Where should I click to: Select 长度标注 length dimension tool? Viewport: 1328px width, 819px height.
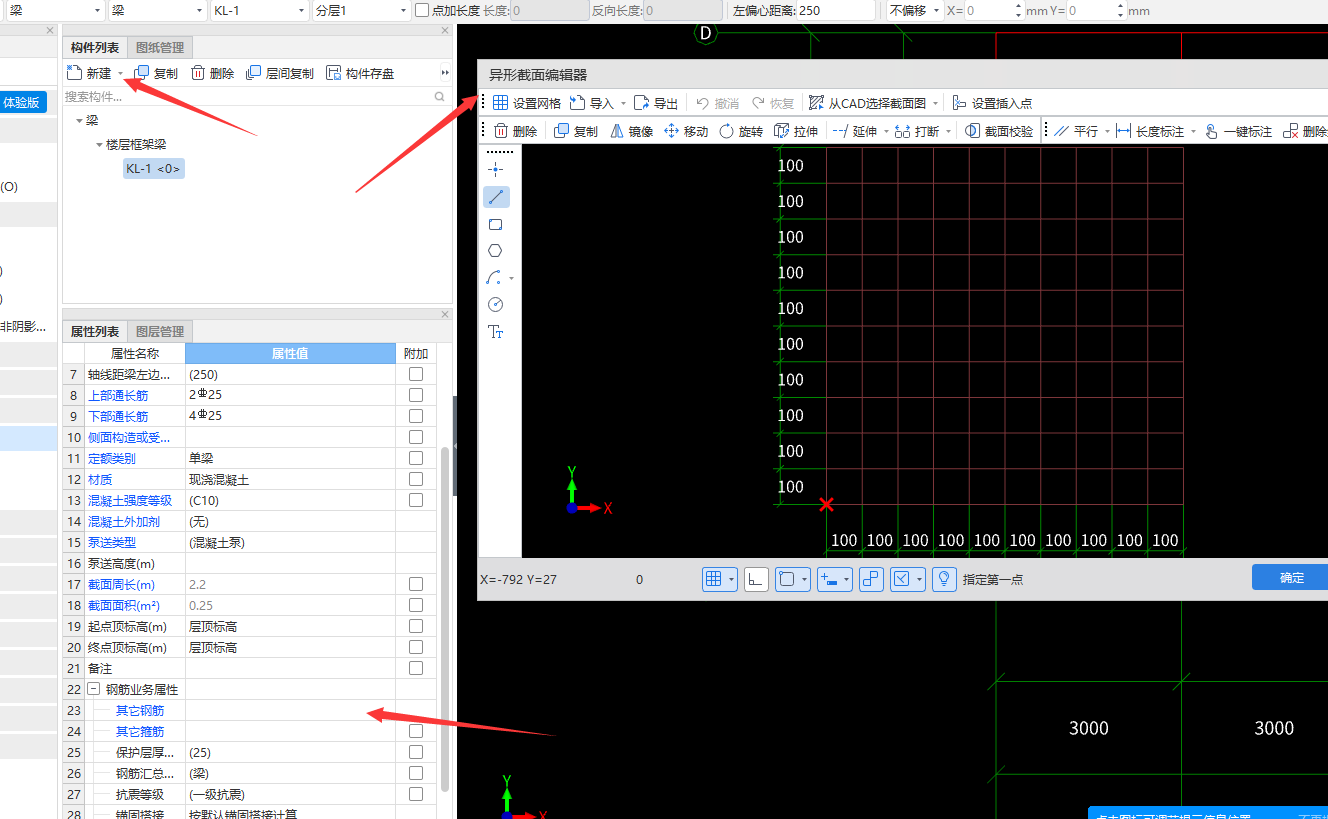click(1150, 131)
